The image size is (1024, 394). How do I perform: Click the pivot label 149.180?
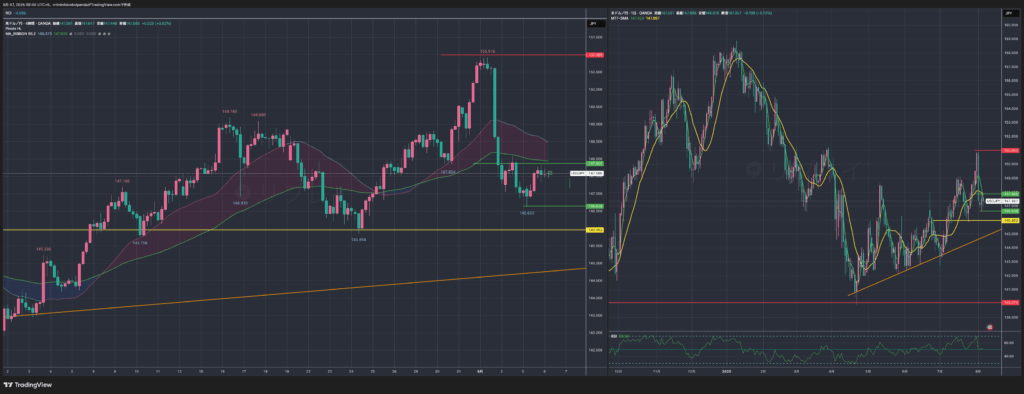229,112
